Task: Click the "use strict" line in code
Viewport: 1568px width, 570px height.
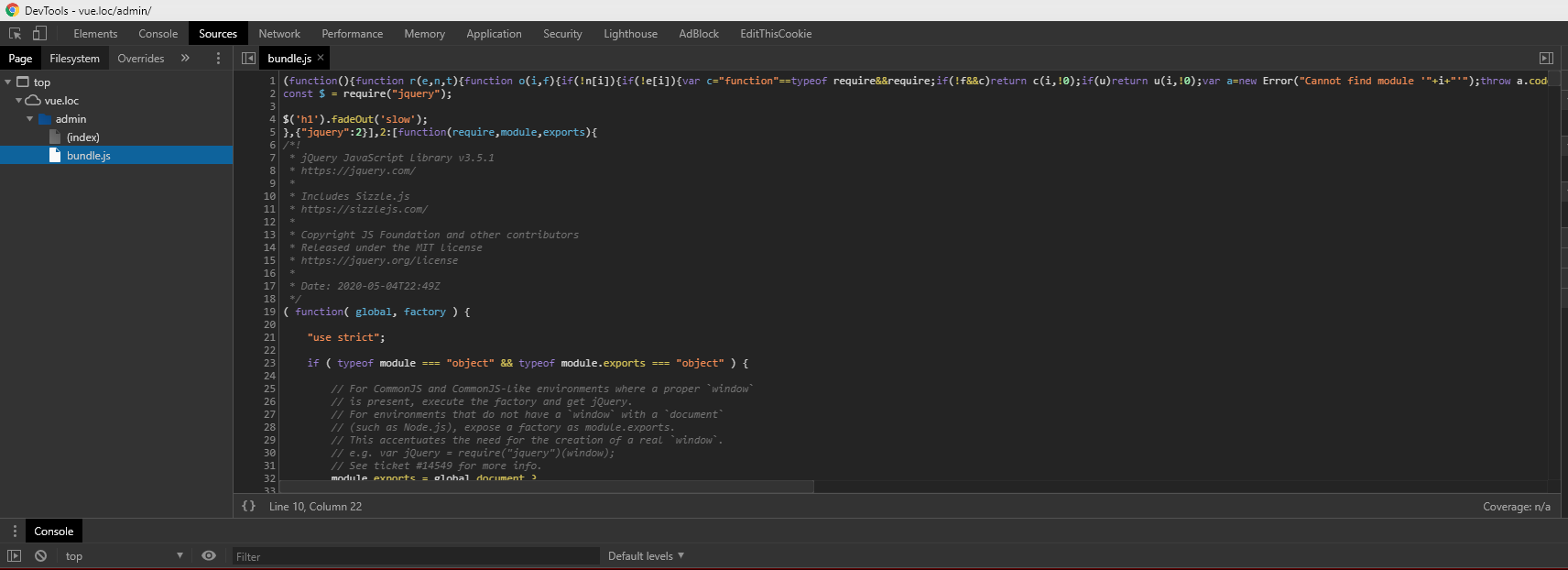Action: (346, 337)
